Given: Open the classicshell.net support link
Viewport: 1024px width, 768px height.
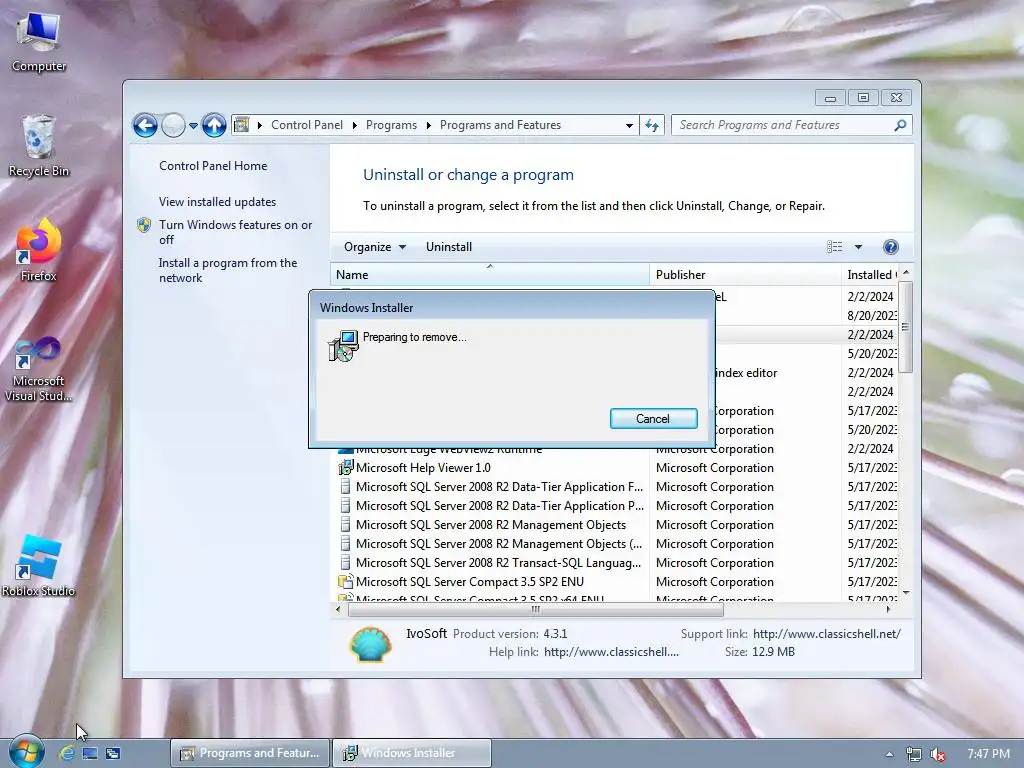Looking at the screenshot, I should point(827,633).
